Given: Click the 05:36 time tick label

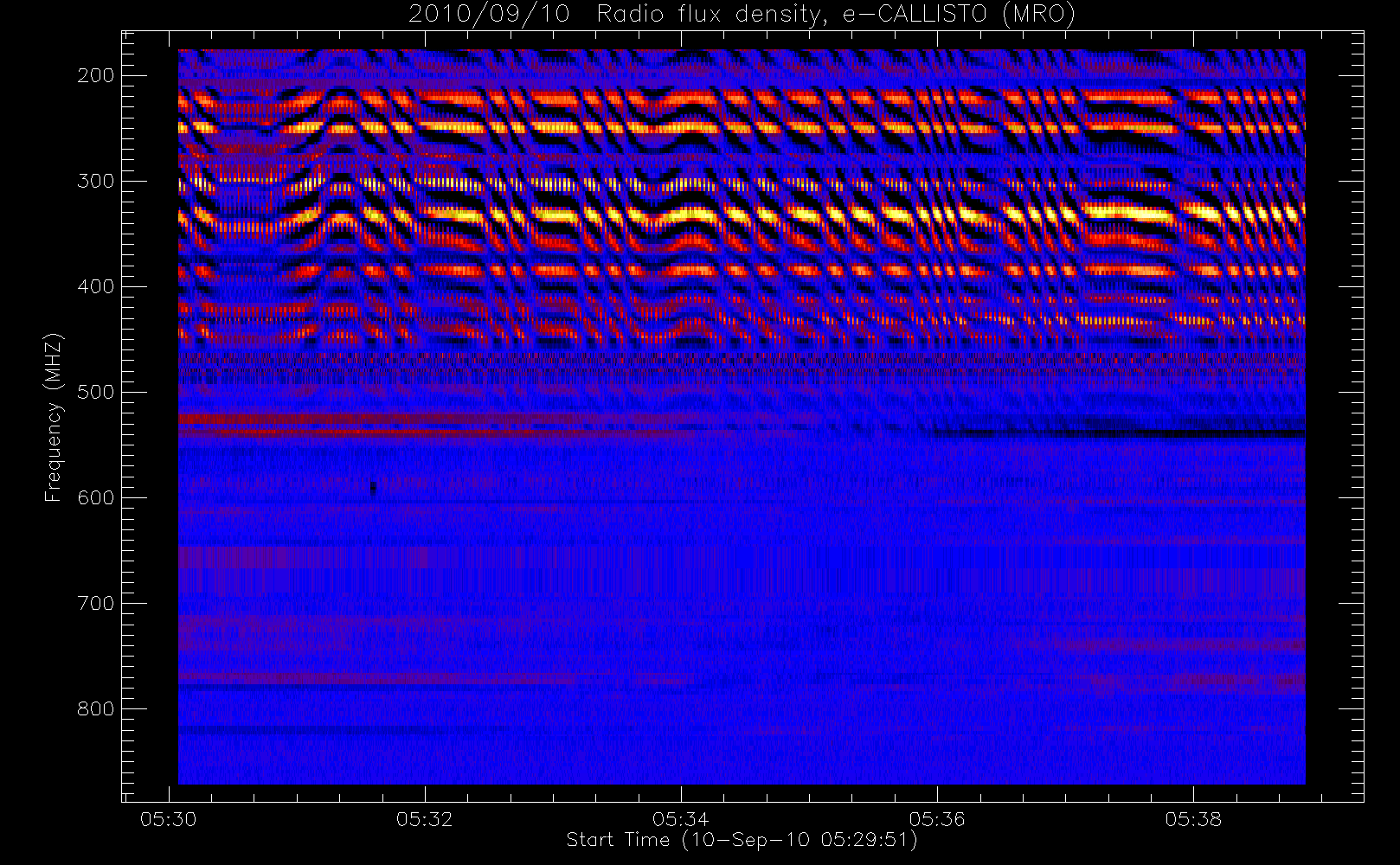Looking at the screenshot, I should (937, 819).
